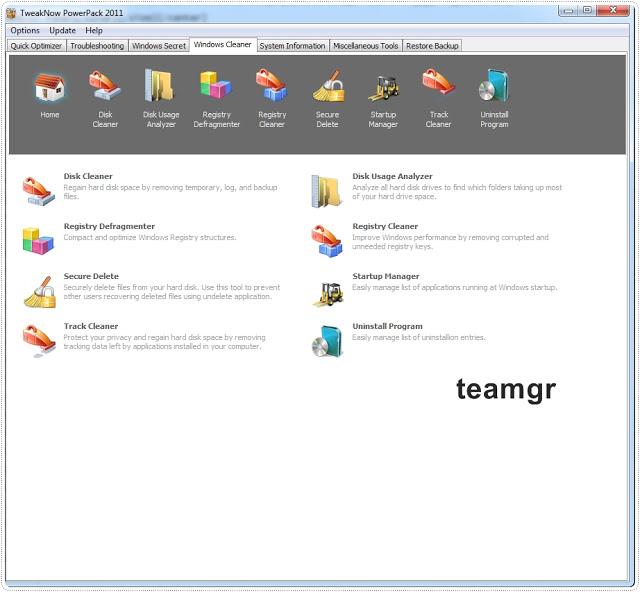This screenshot has width=640, height=592.
Task: Open the Registry Defragmenter heading link
Action: click(x=109, y=226)
